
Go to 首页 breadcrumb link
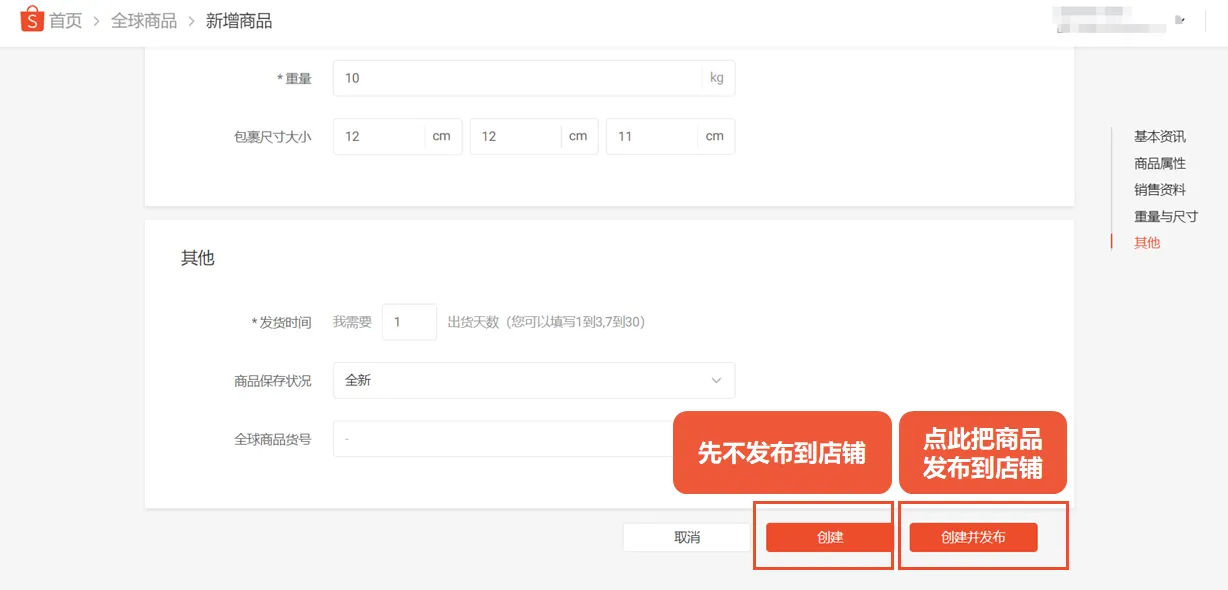(x=66, y=21)
